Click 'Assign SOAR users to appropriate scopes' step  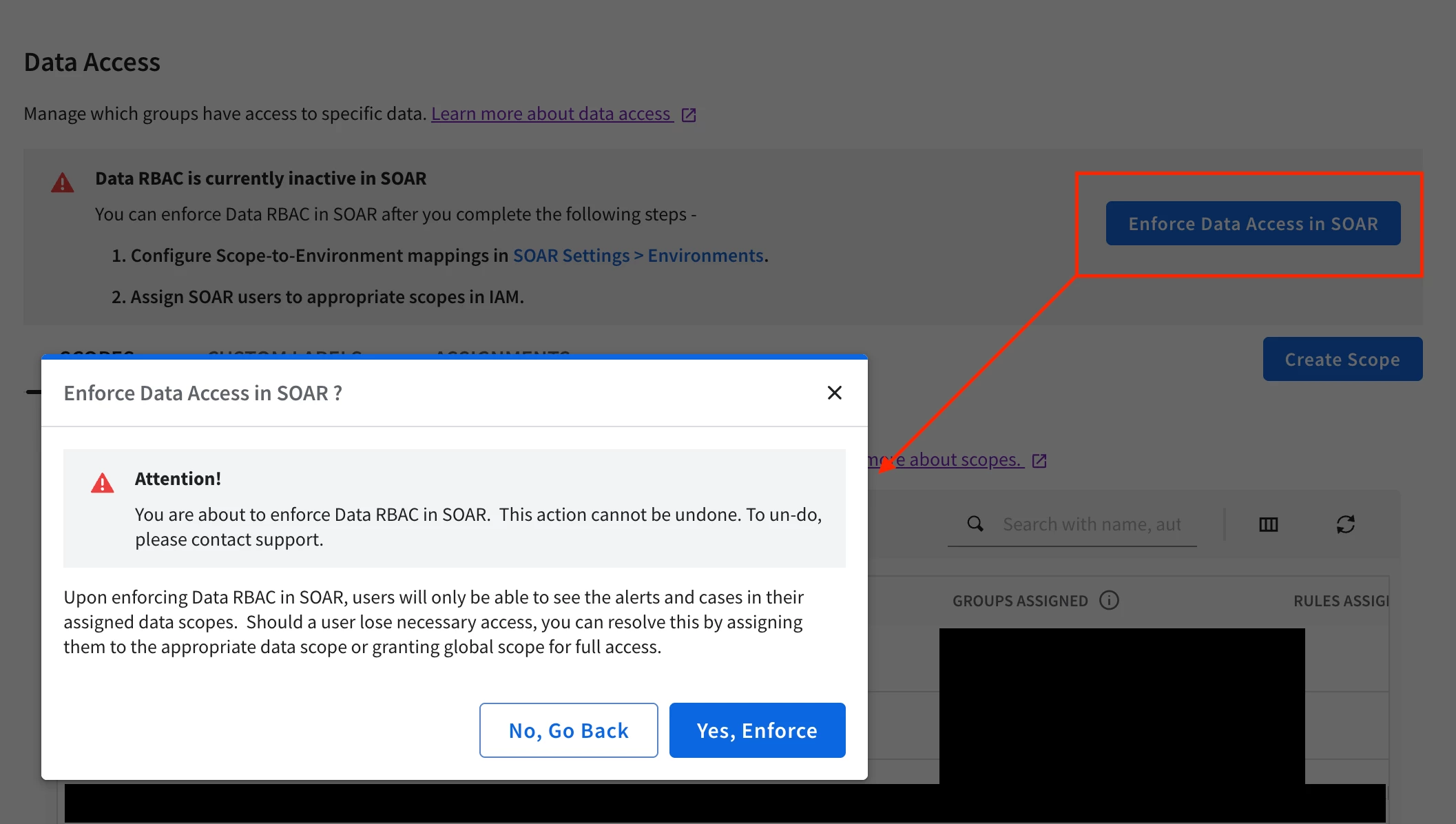coord(318,297)
